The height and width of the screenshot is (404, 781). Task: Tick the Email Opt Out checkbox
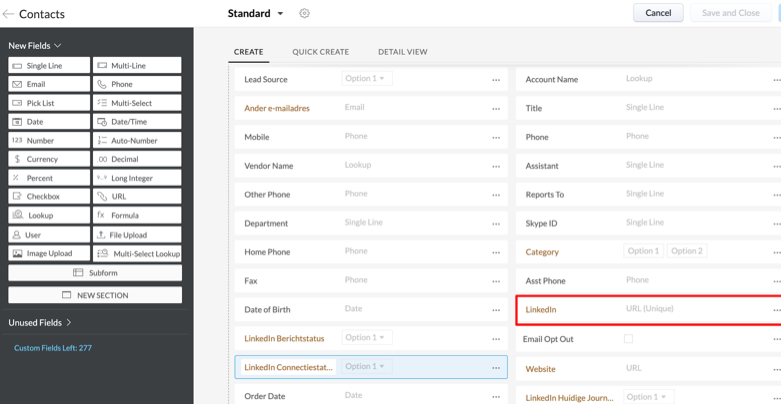click(x=629, y=339)
